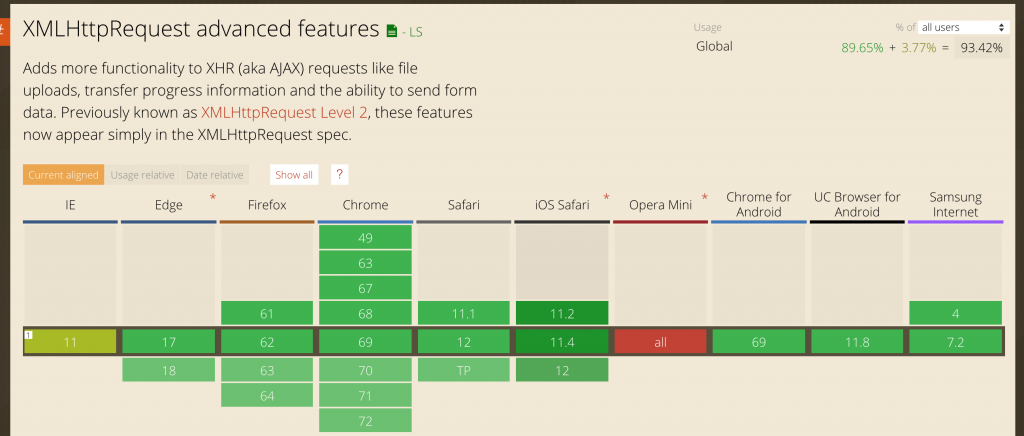Switch to Usage relative view
The image size is (1024, 436).
tap(142, 175)
